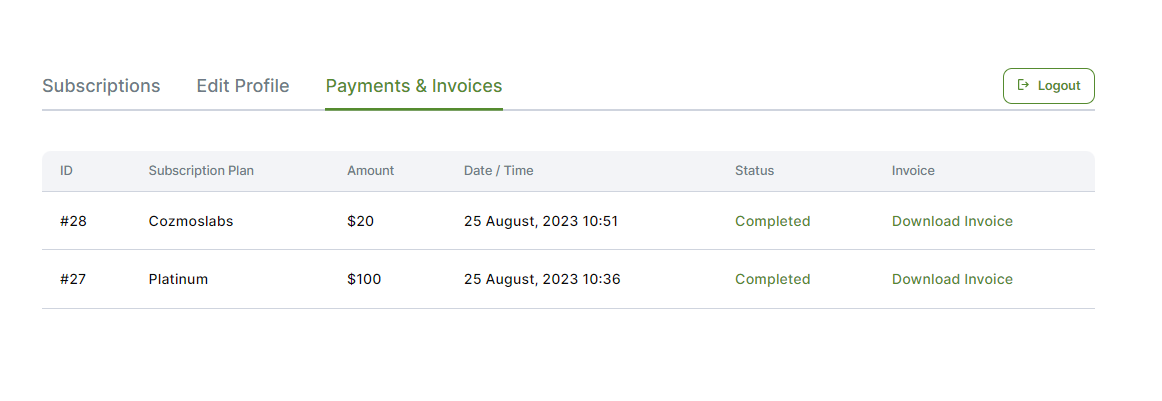Click the Logout button

click(x=1049, y=86)
